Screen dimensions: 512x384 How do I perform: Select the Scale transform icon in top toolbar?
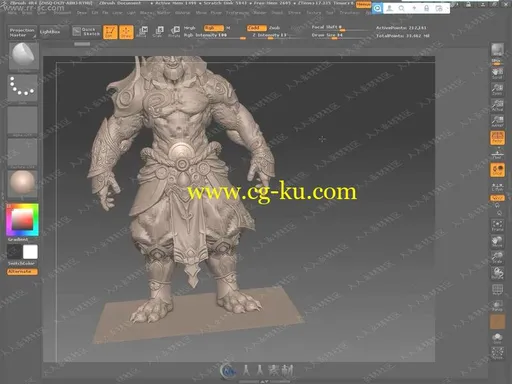[x=159, y=32]
